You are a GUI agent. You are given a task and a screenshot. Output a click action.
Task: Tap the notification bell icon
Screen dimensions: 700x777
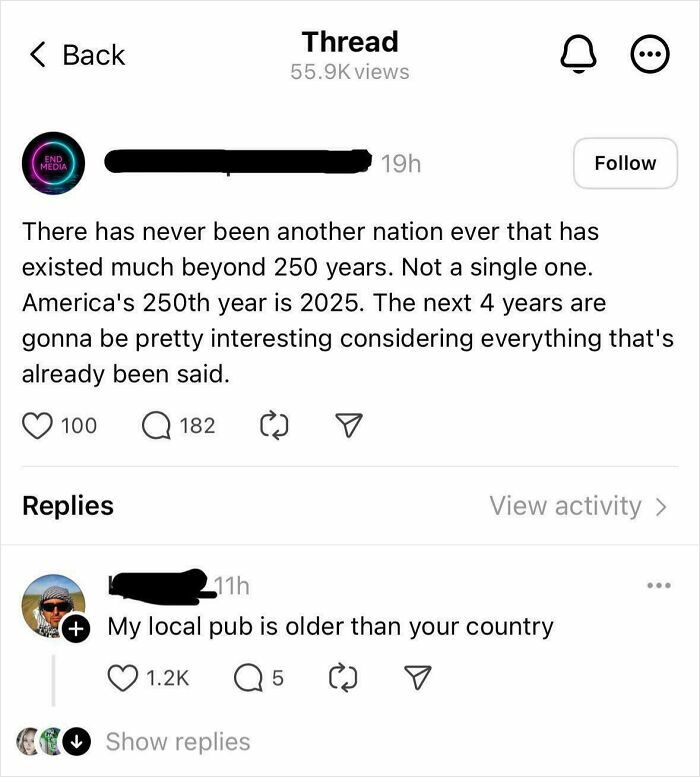click(578, 55)
